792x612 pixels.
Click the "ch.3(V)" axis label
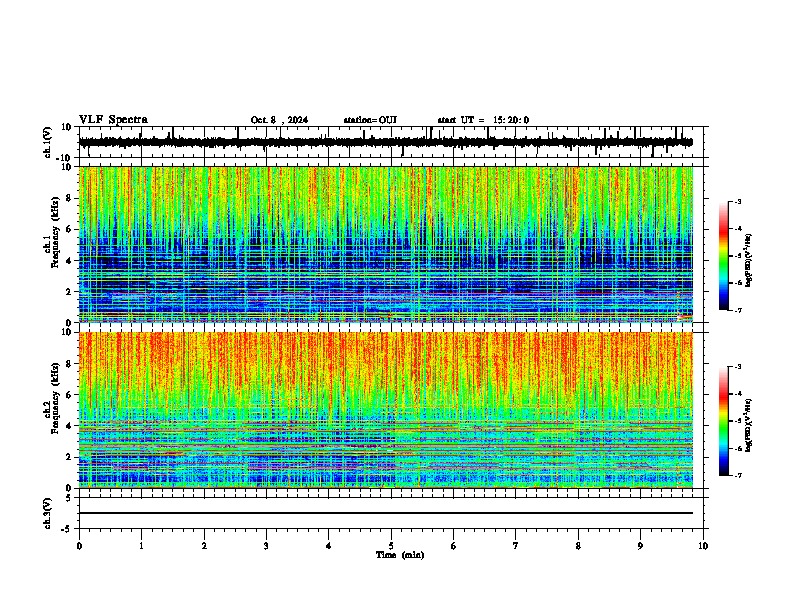[47, 513]
